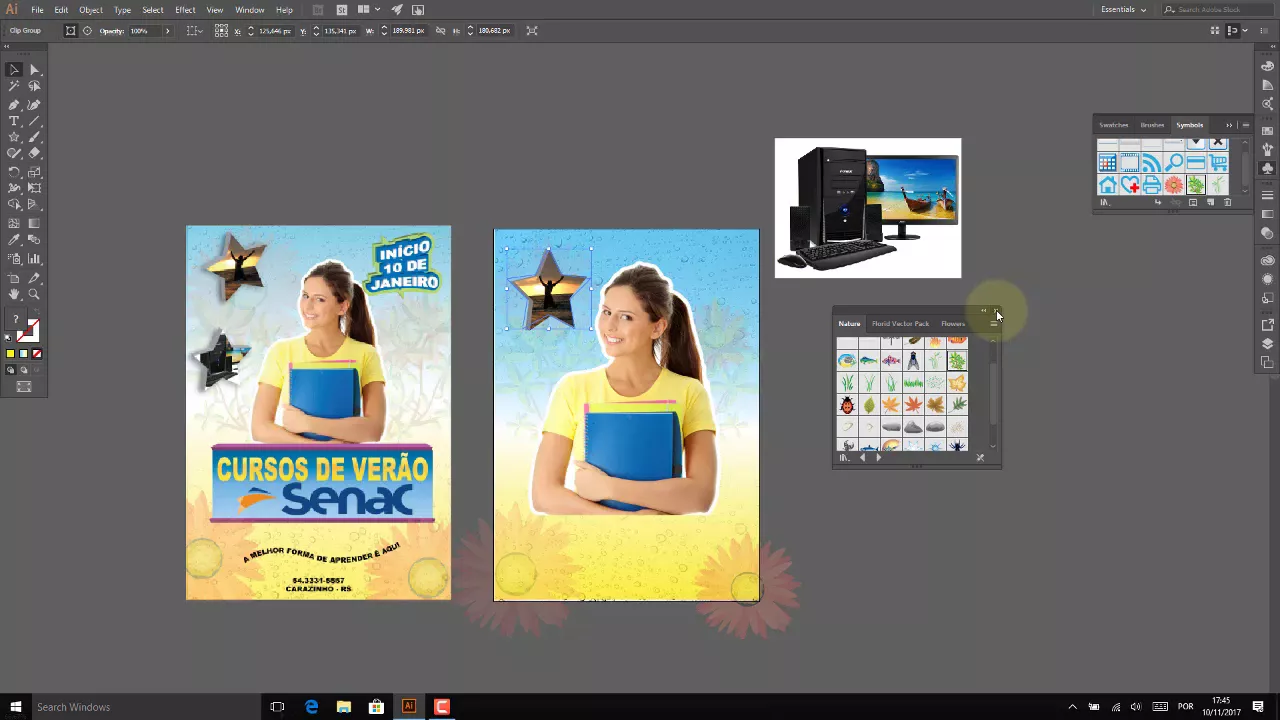Image resolution: width=1280 pixels, height=720 pixels.
Task: Delete symbol using trash icon in Symbols panel
Action: pyautogui.click(x=1227, y=202)
